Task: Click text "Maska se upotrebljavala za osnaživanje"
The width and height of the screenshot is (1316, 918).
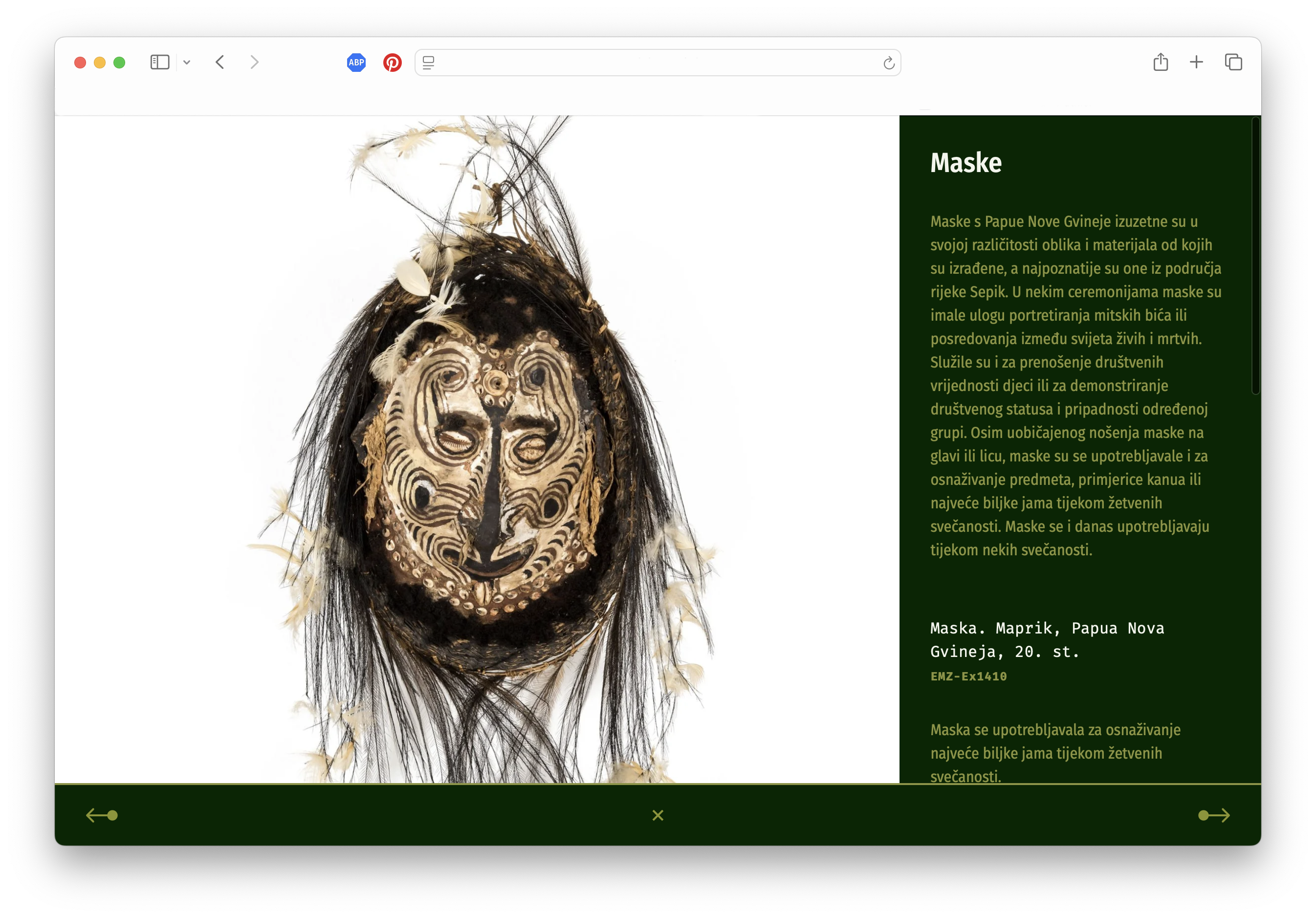Action: point(1055,729)
